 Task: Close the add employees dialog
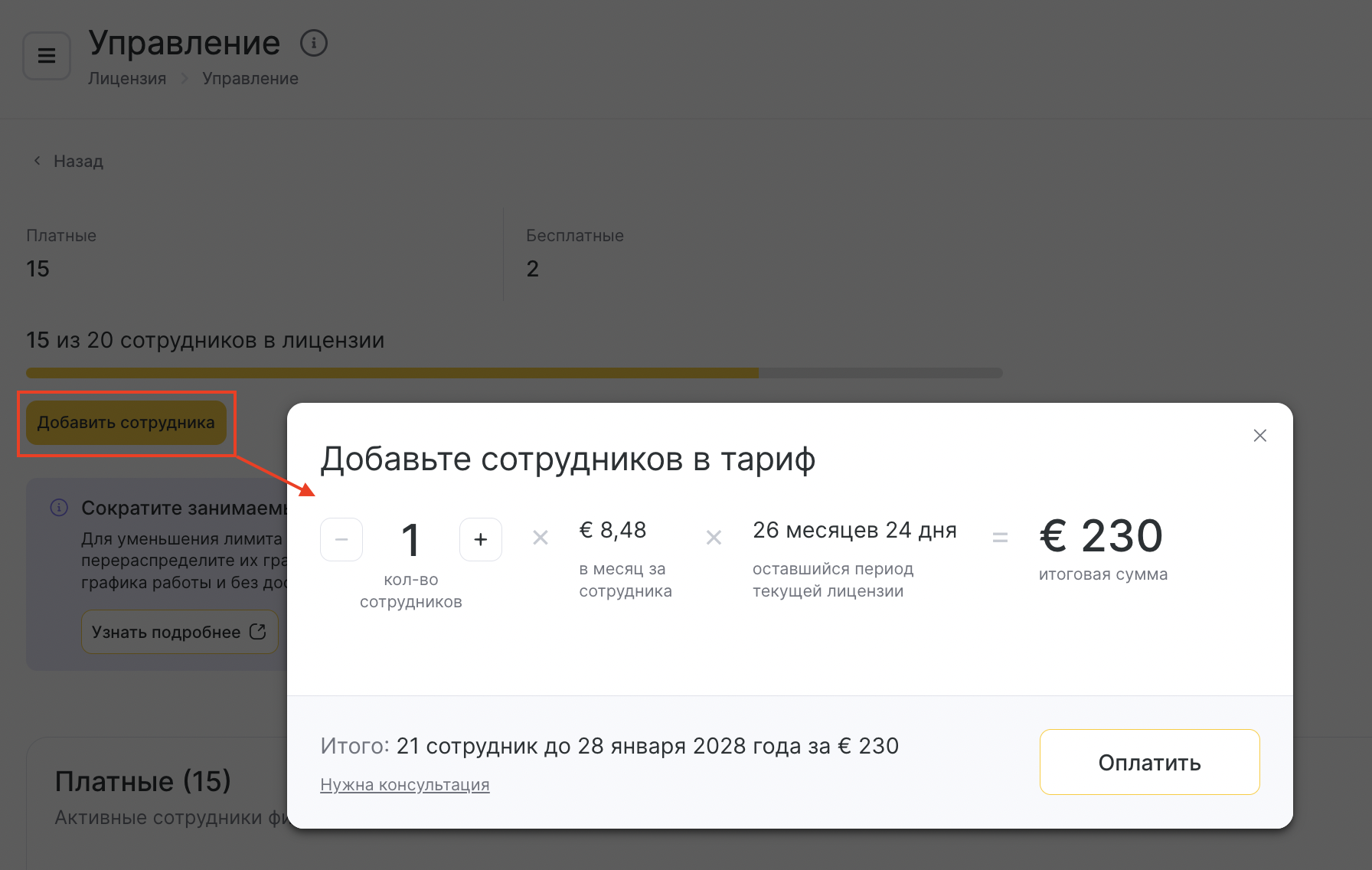click(x=1259, y=436)
